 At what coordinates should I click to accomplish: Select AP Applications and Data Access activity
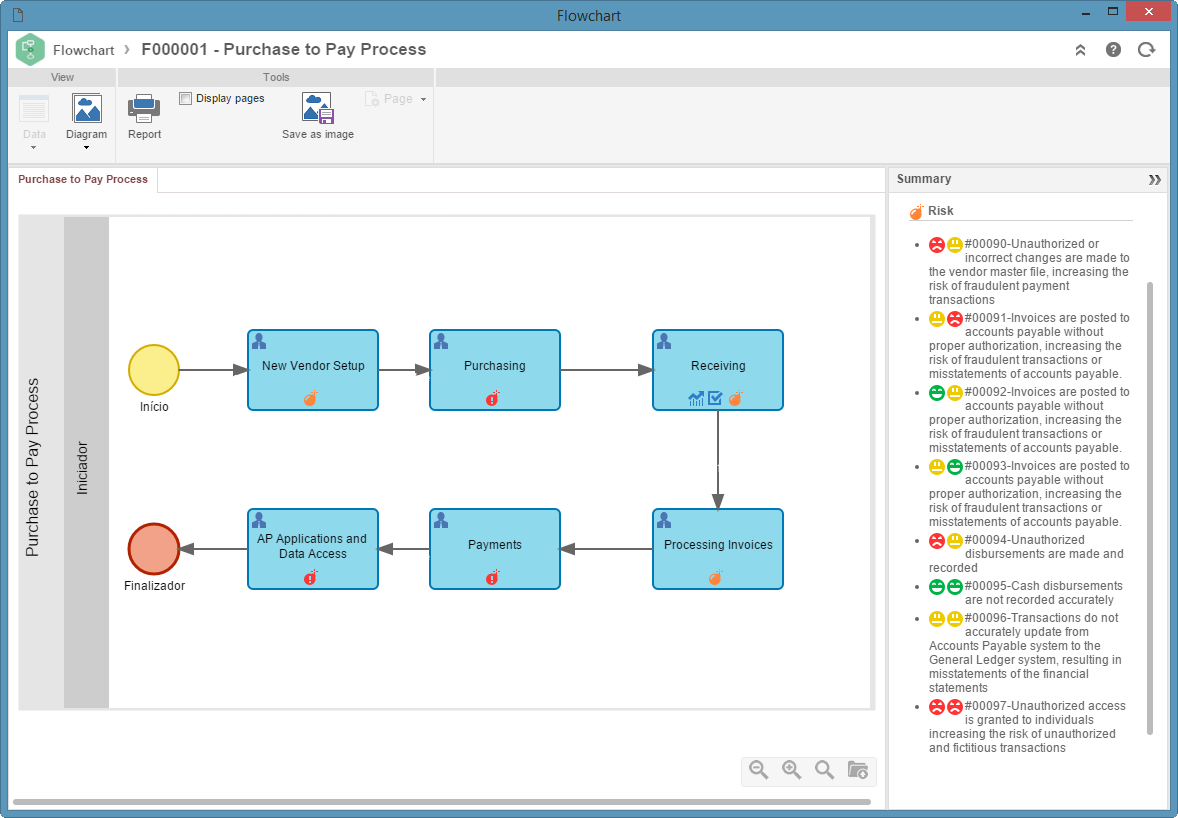313,549
